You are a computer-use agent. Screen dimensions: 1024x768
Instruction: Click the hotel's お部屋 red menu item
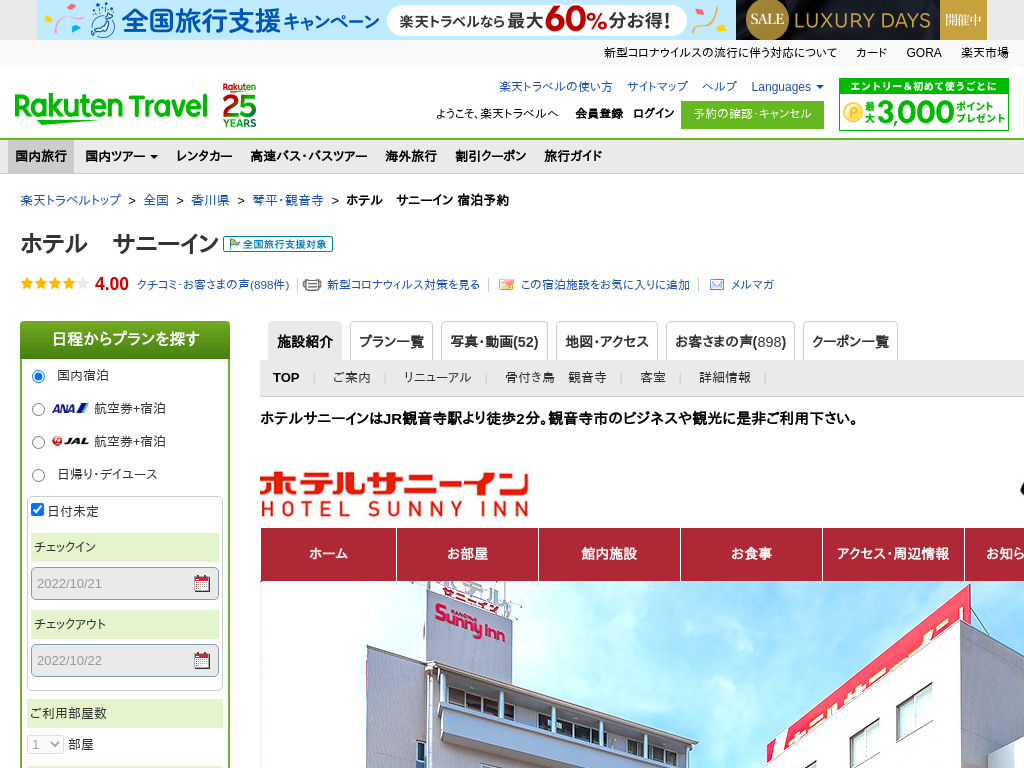pos(468,554)
